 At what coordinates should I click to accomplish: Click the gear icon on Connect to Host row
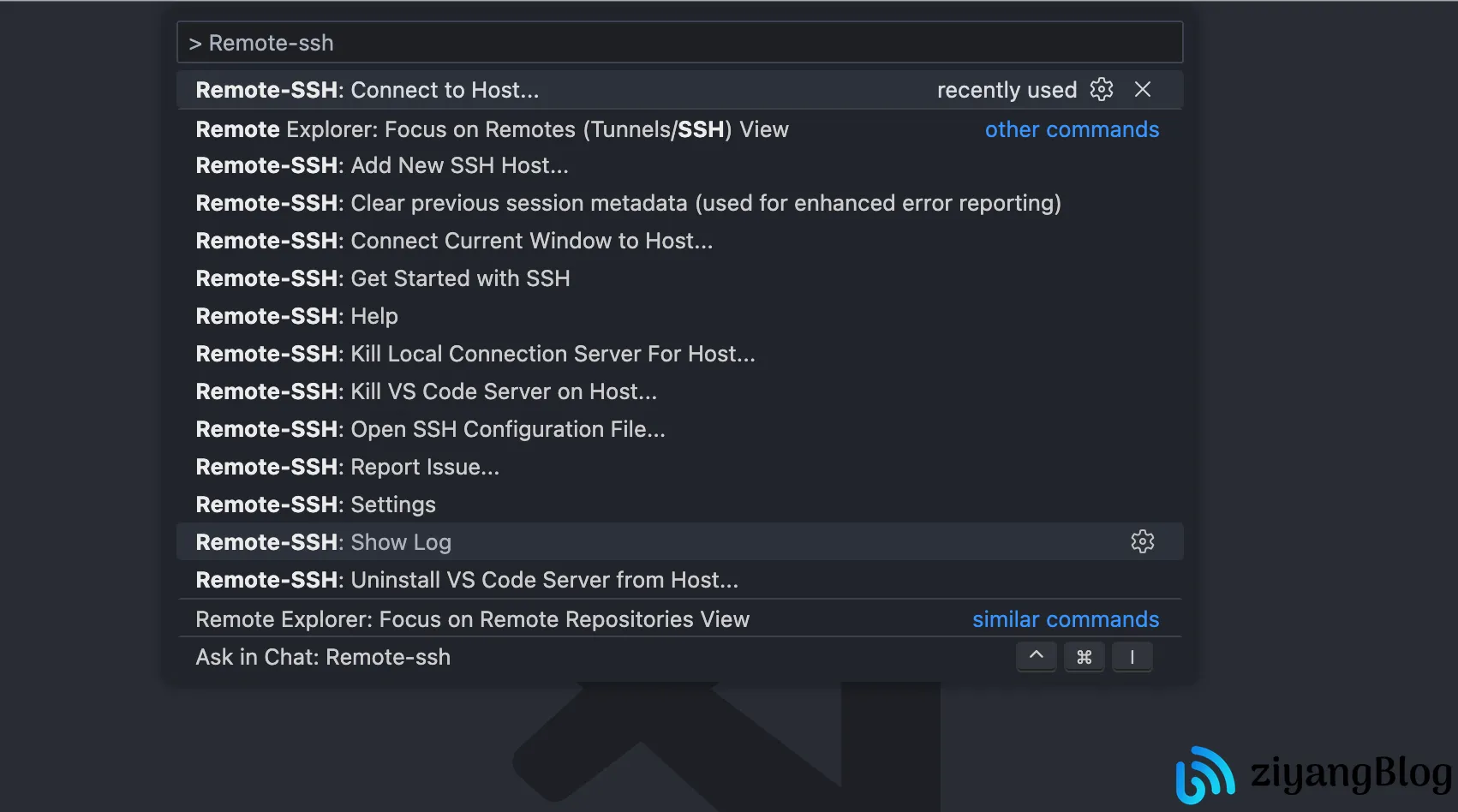[1101, 89]
